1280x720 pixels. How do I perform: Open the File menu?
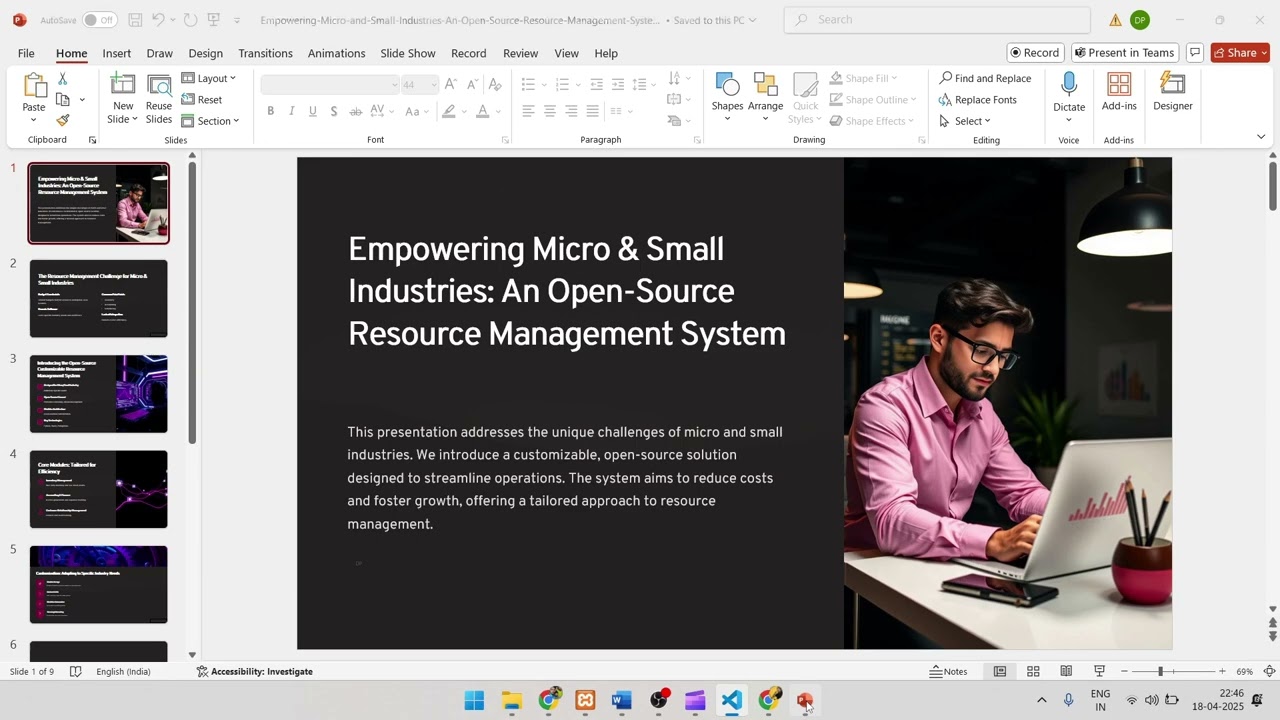(x=26, y=53)
